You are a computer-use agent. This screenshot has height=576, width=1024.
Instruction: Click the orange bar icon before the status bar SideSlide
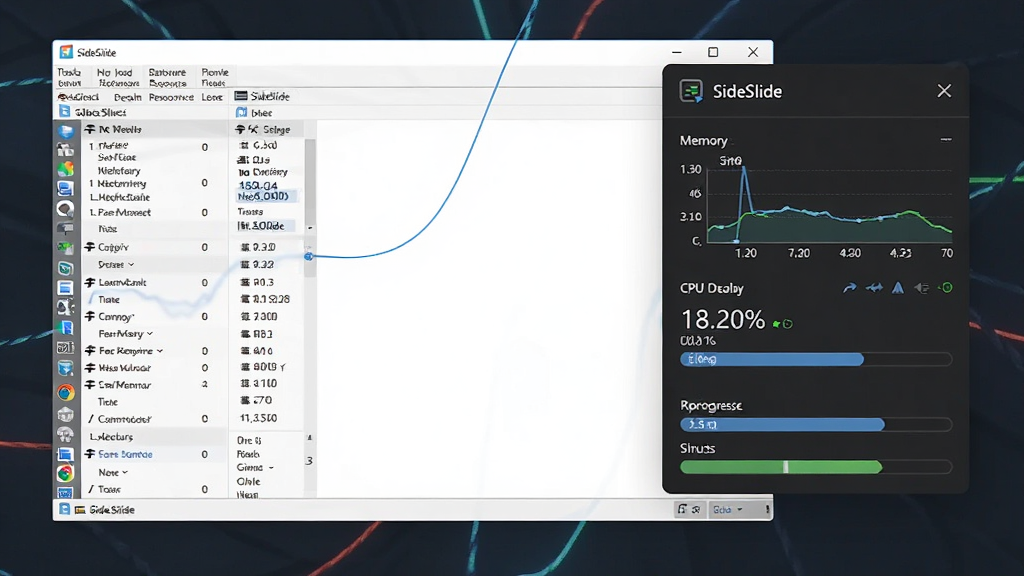pyautogui.click(x=80, y=510)
